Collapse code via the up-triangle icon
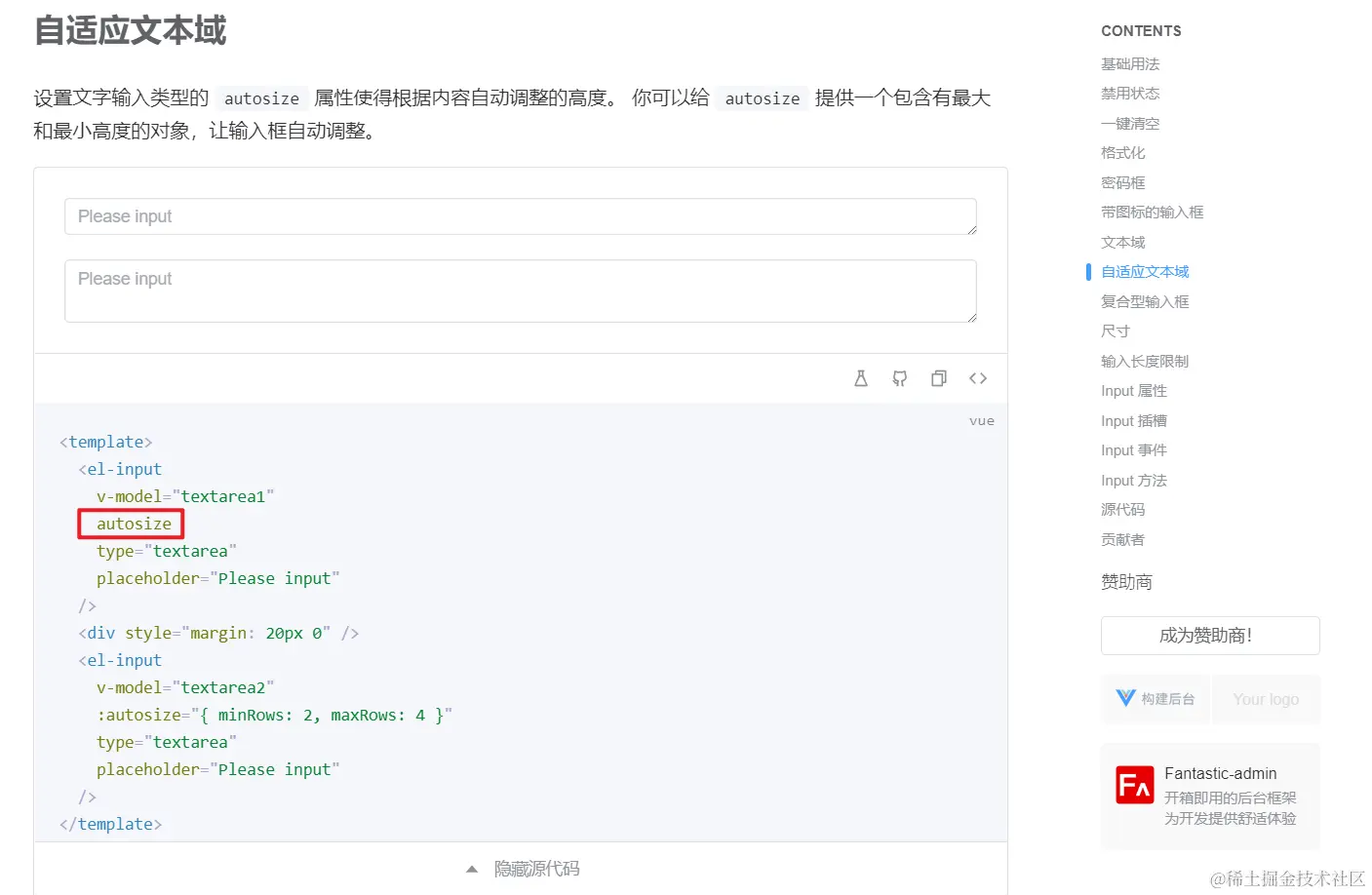The width and height of the screenshot is (1372, 895). pyautogui.click(x=472, y=869)
